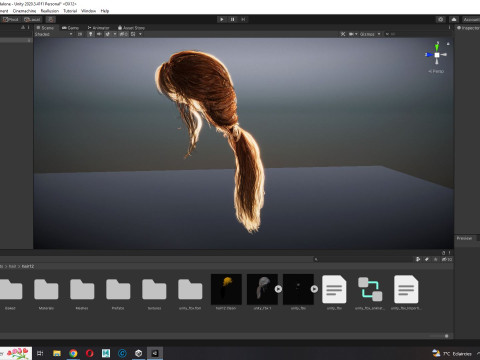
Task: Open the Reallusion menu
Action: (x=50, y=11)
